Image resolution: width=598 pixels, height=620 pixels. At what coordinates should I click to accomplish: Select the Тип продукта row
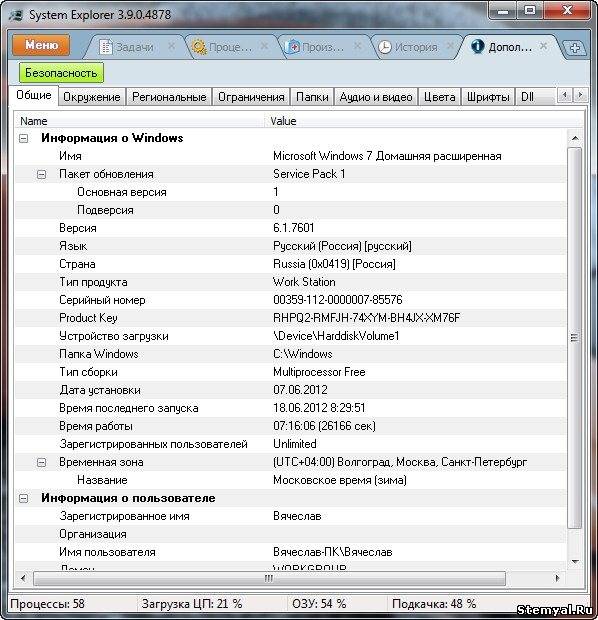click(x=291, y=282)
